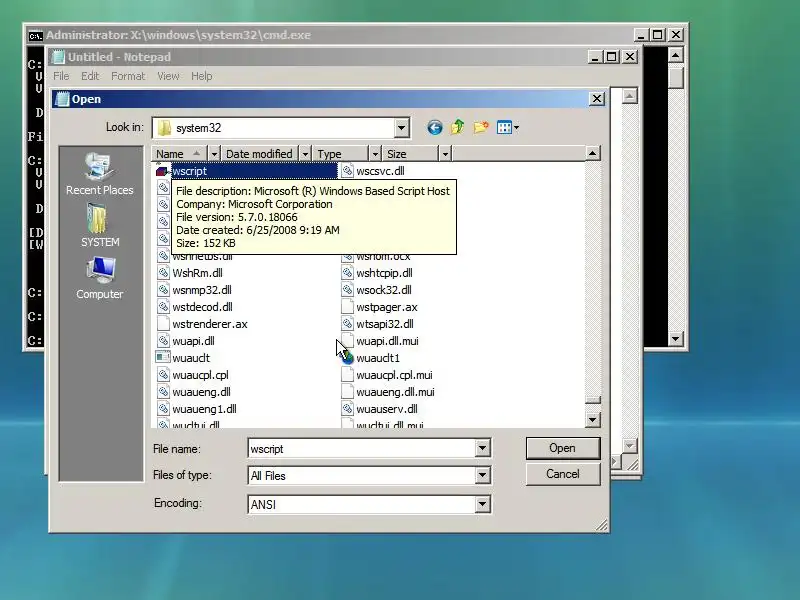Select wstdecod.dll in file list
This screenshot has height=600, width=800.
(x=202, y=307)
